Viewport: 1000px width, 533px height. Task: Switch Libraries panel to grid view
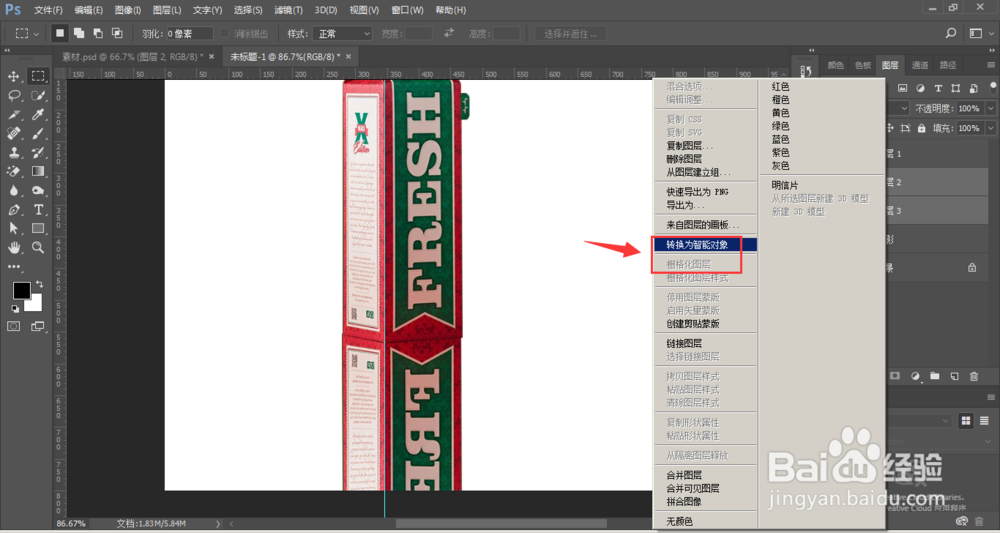coord(966,421)
